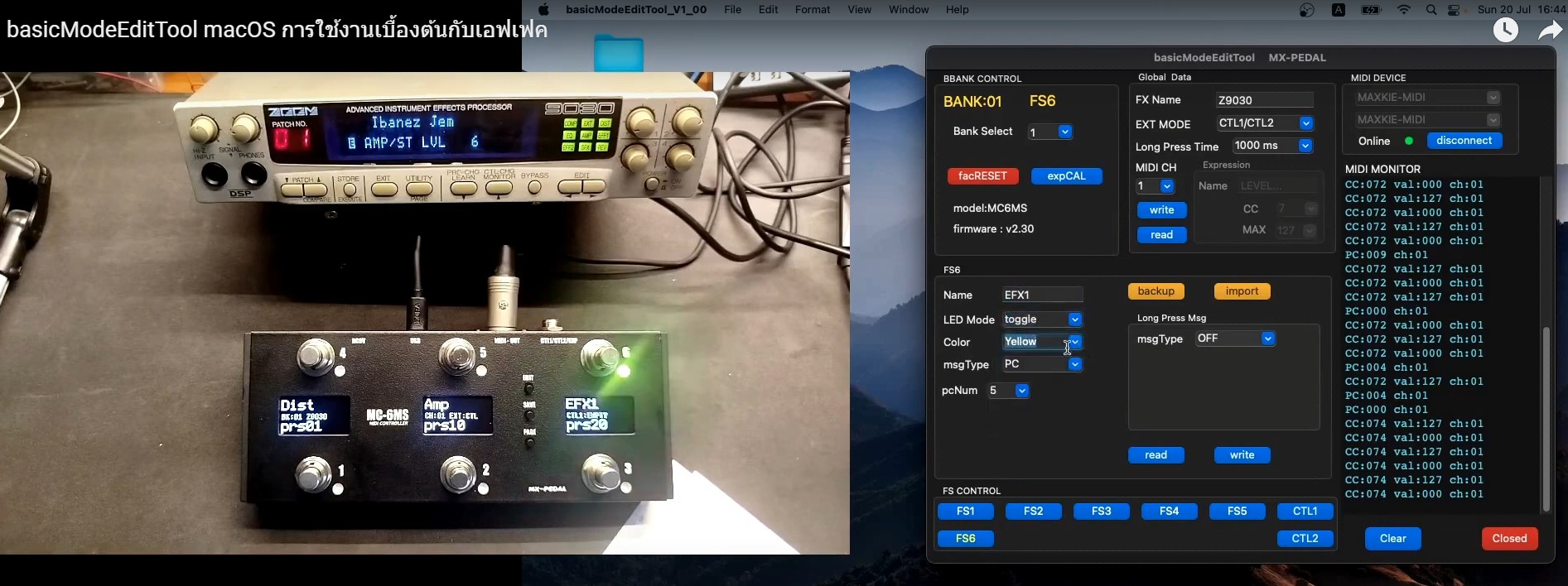Click the FX Name input field
Screen dimensions: 1568x586
tap(1264, 100)
